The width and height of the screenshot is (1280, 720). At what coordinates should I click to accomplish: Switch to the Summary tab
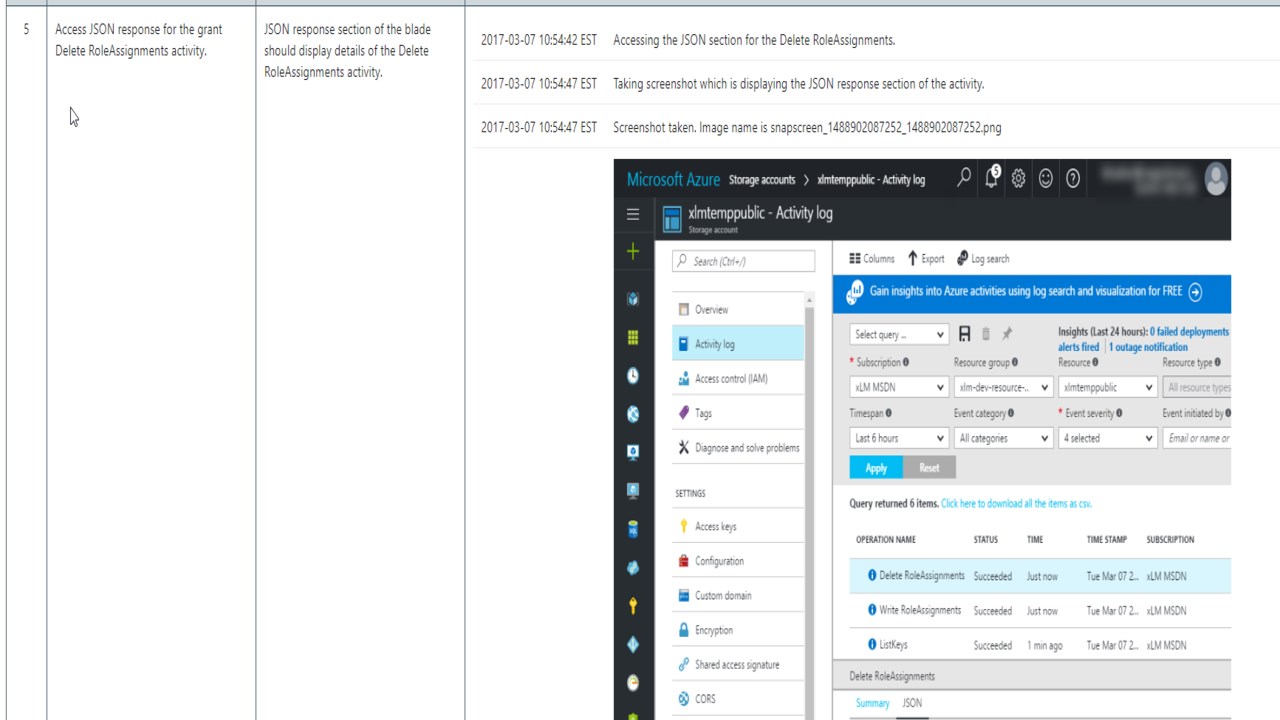click(872, 703)
